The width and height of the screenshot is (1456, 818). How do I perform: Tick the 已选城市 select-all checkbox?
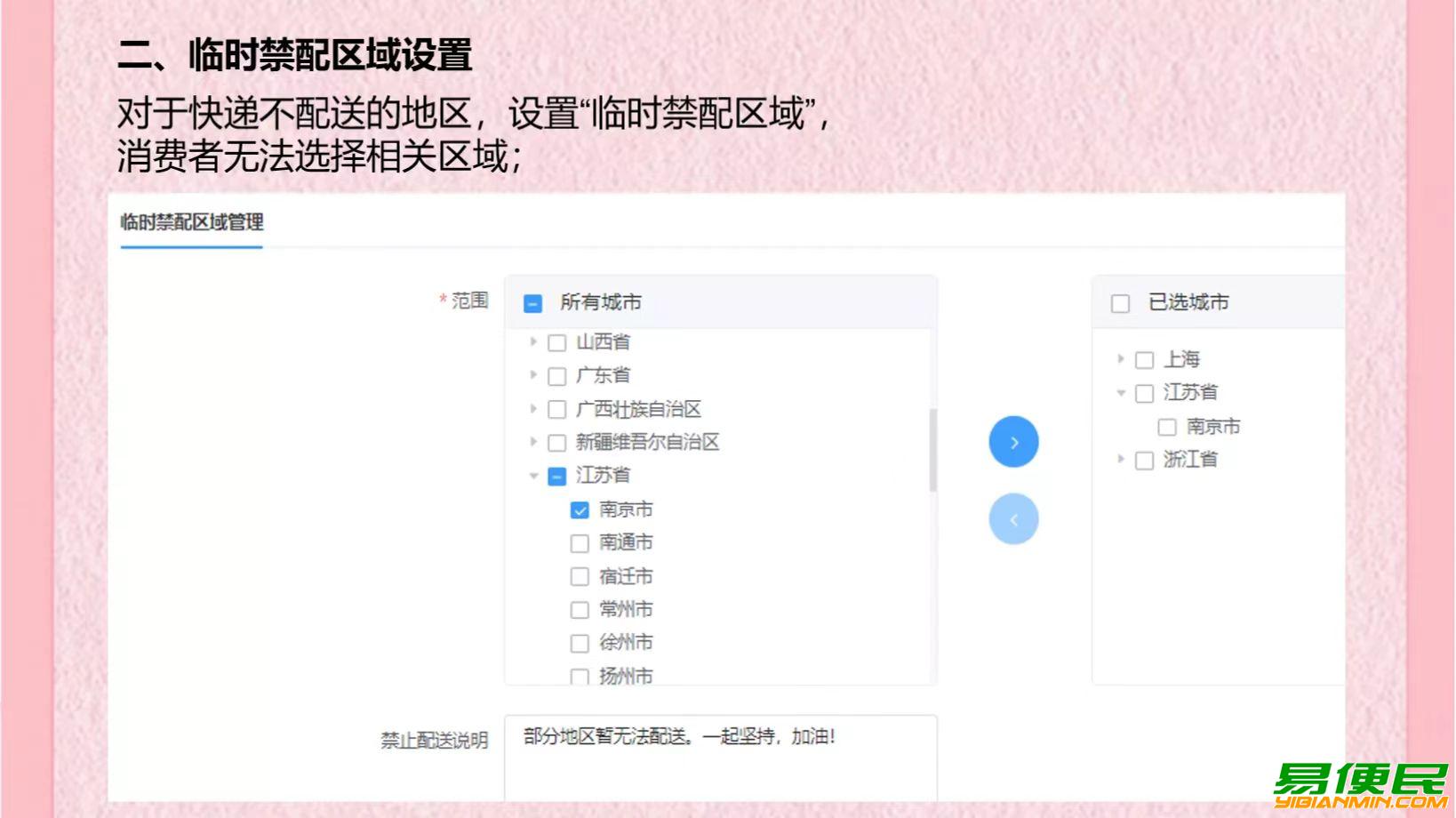pos(1120,303)
